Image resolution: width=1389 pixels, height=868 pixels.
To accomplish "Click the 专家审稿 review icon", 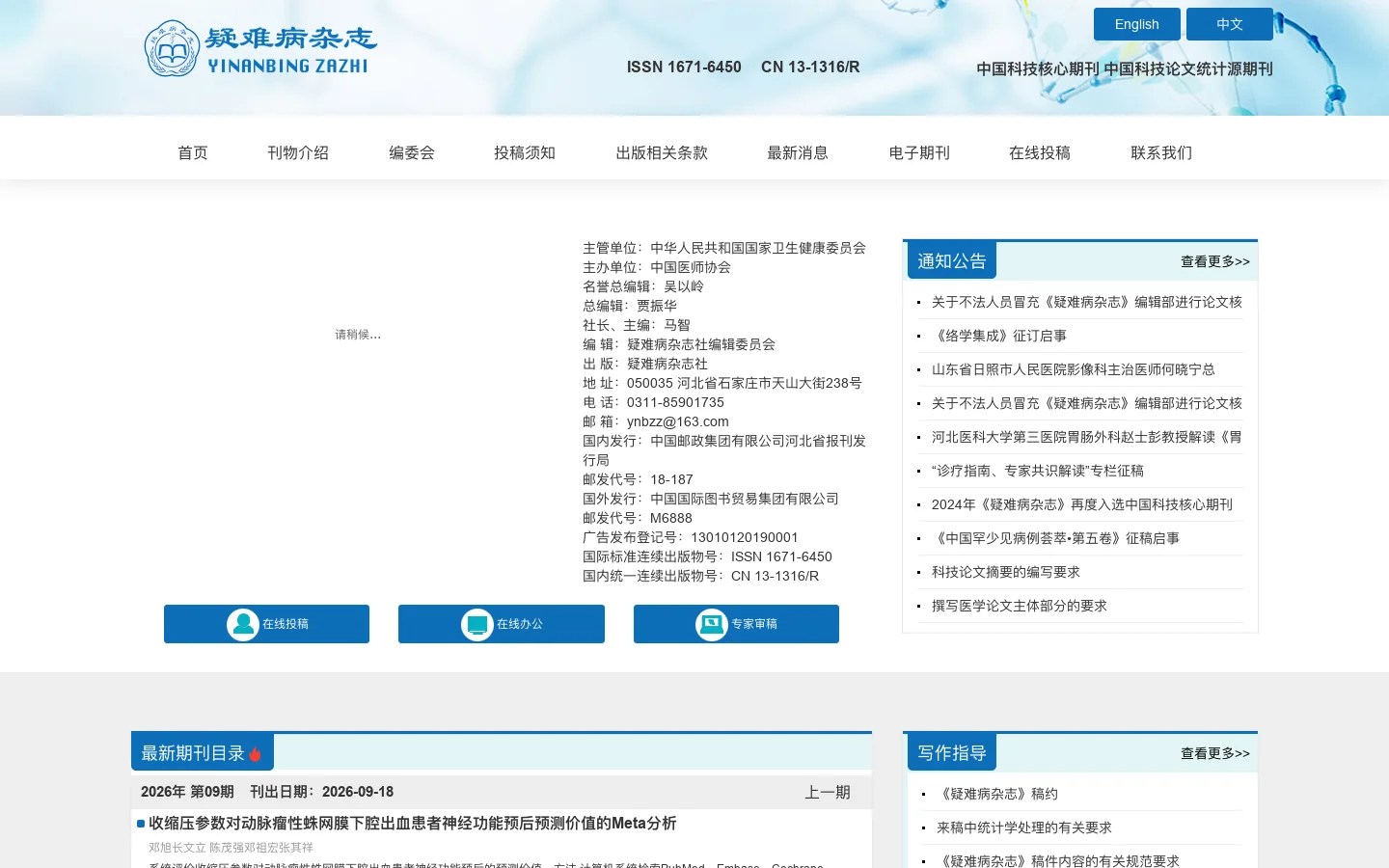I will coord(711,624).
